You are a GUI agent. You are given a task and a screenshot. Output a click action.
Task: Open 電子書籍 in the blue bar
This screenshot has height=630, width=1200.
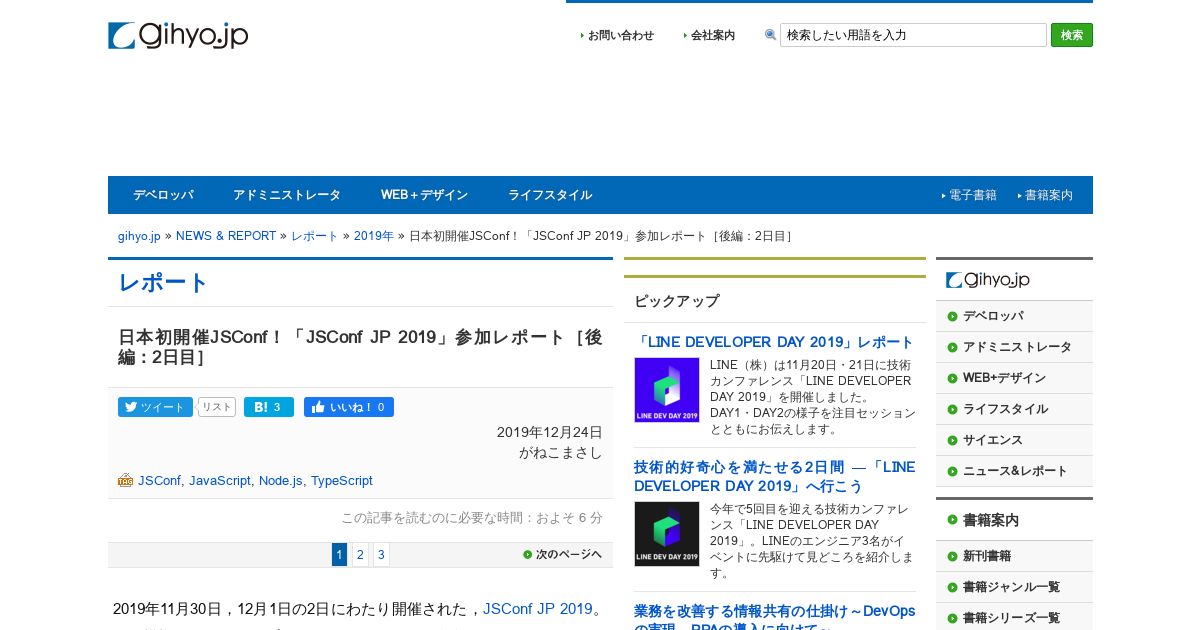tap(972, 195)
